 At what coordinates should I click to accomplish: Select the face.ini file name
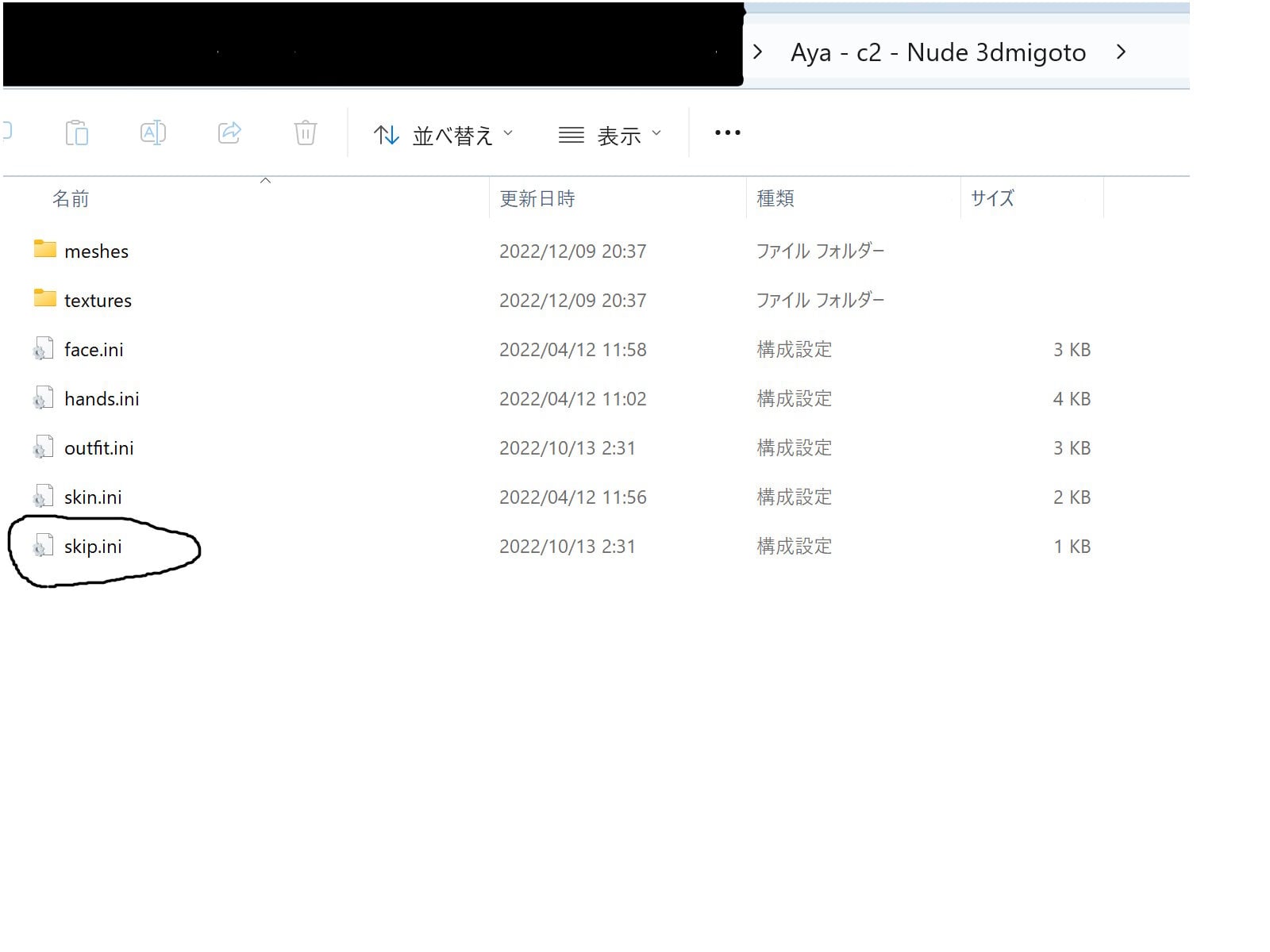pyautogui.click(x=94, y=350)
